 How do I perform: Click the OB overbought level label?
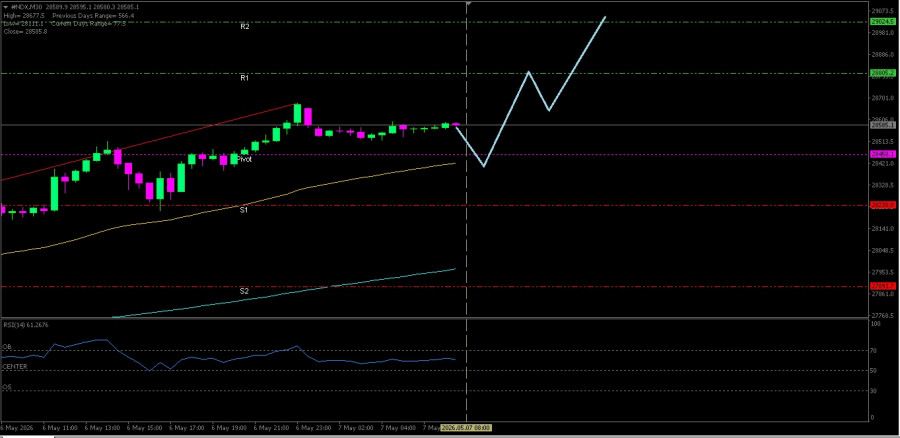[7, 347]
